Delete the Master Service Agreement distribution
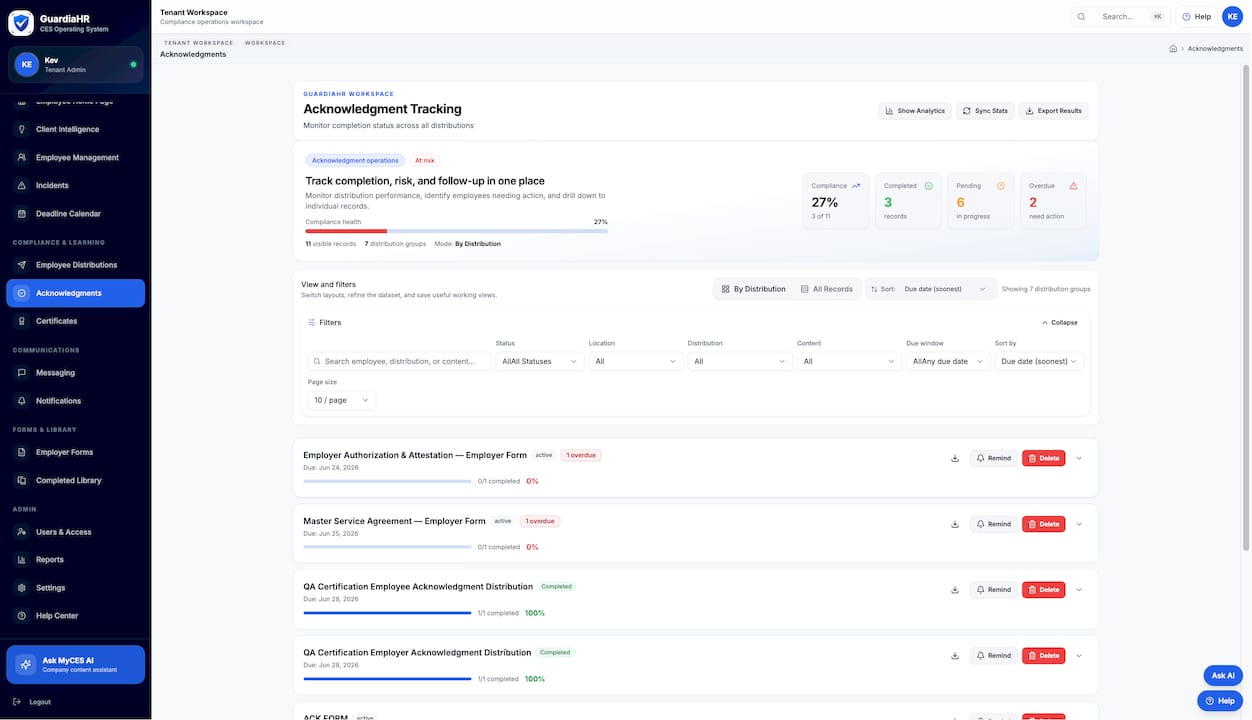The image size is (1252, 720). [1043, 524]
